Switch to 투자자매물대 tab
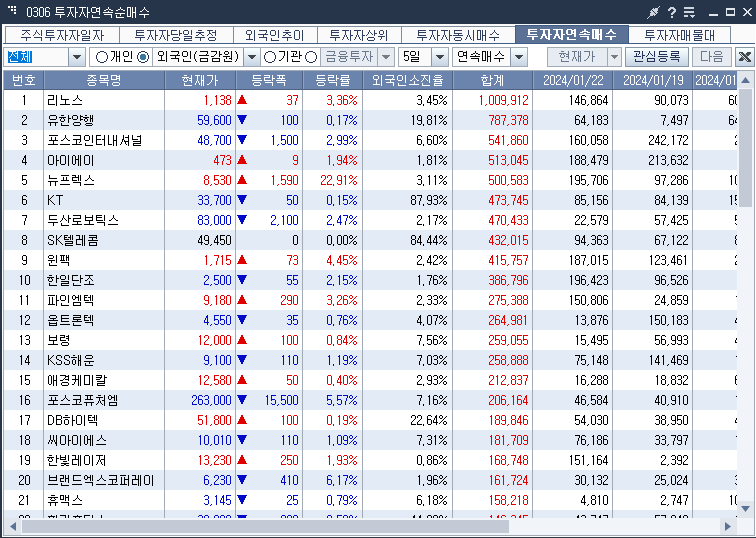This screenshot has width=756, height=538. (679, 35)
